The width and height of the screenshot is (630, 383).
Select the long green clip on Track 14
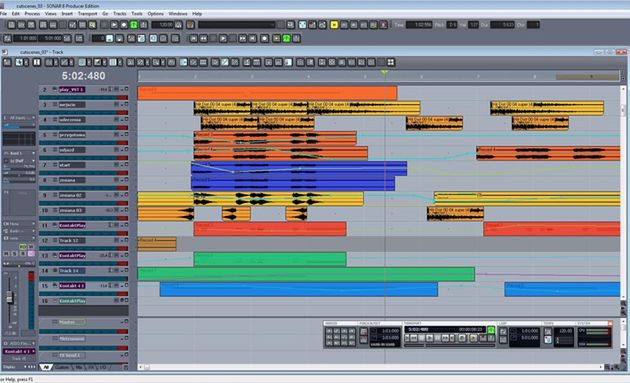[x=306, y=274]
